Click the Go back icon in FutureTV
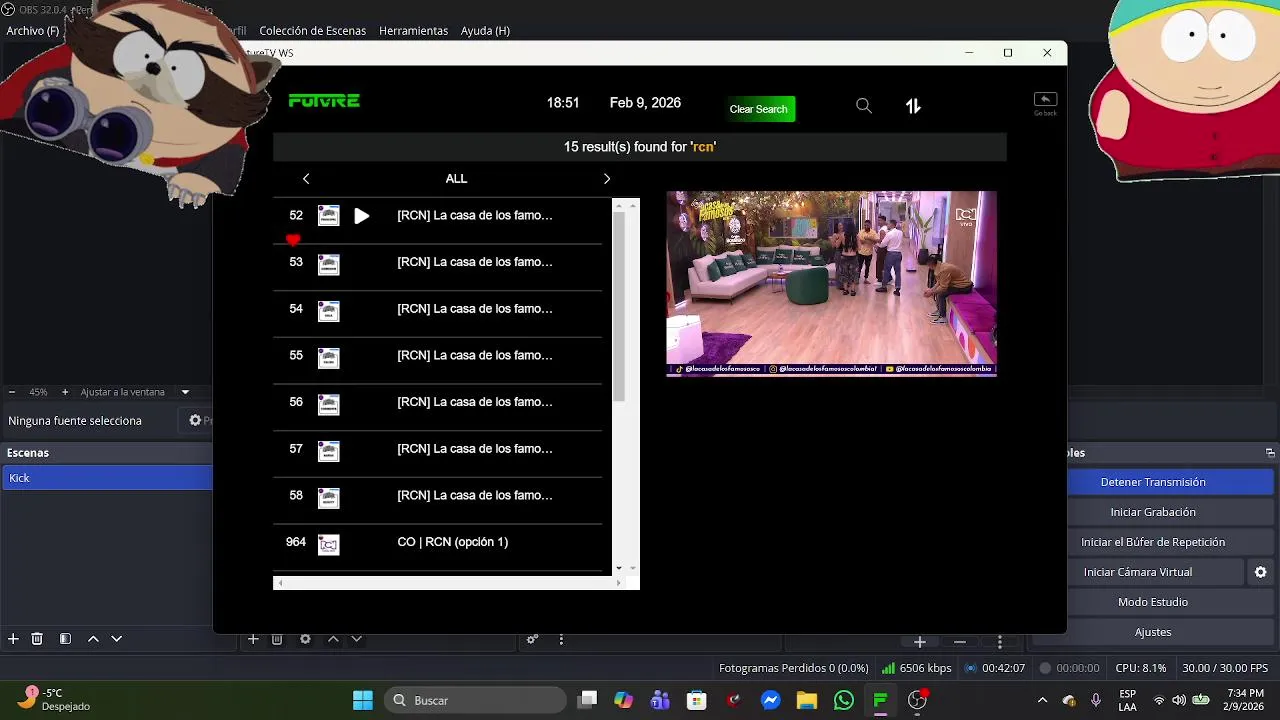The image size is (1280, 720). [x=1045, y=102]
